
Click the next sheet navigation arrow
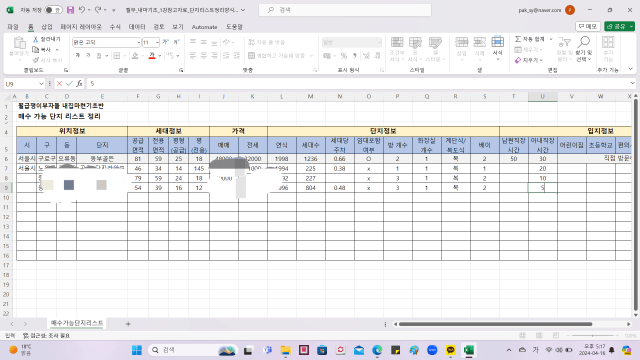(x=25, y=324)
